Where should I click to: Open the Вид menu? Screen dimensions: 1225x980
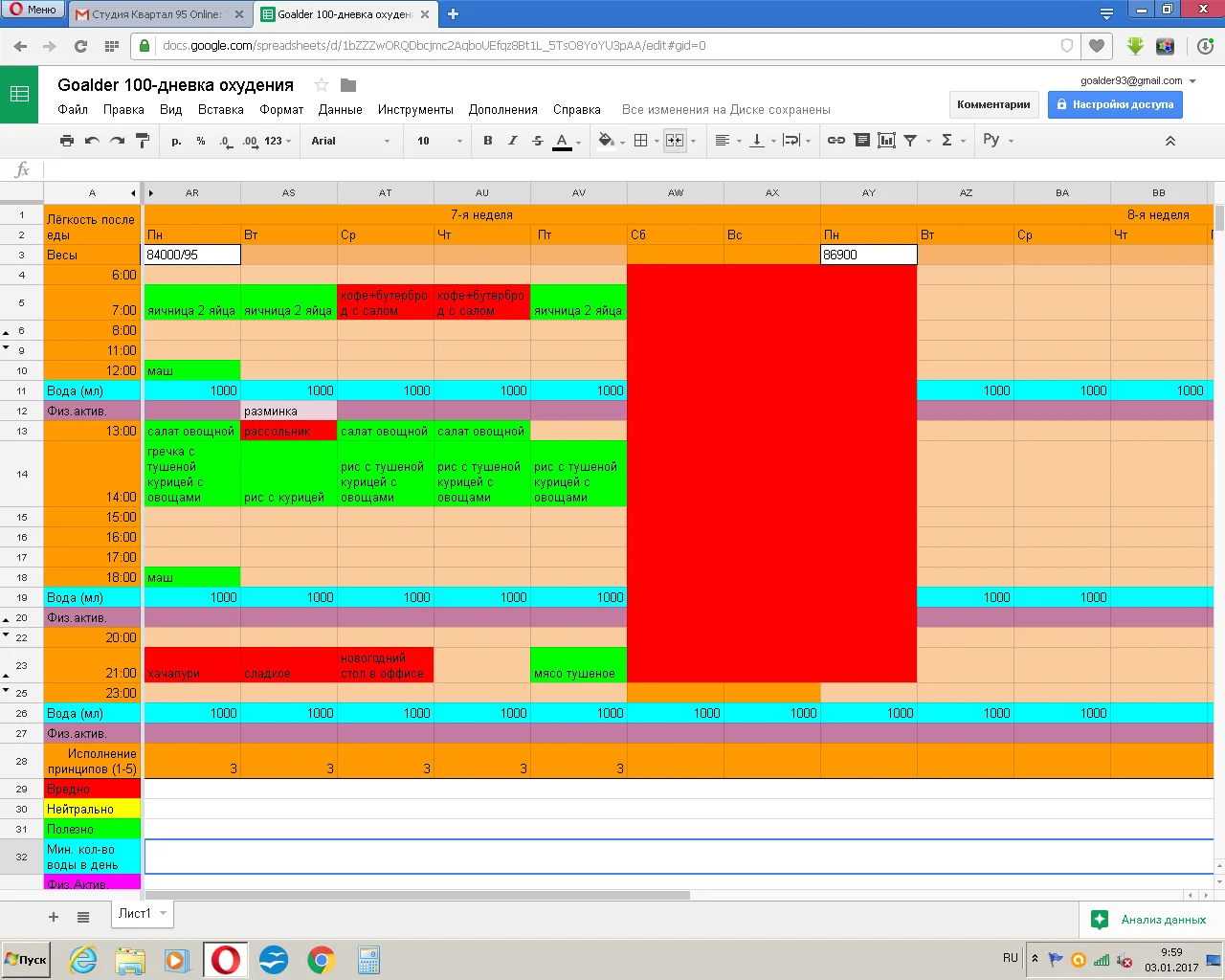point(170,109)
